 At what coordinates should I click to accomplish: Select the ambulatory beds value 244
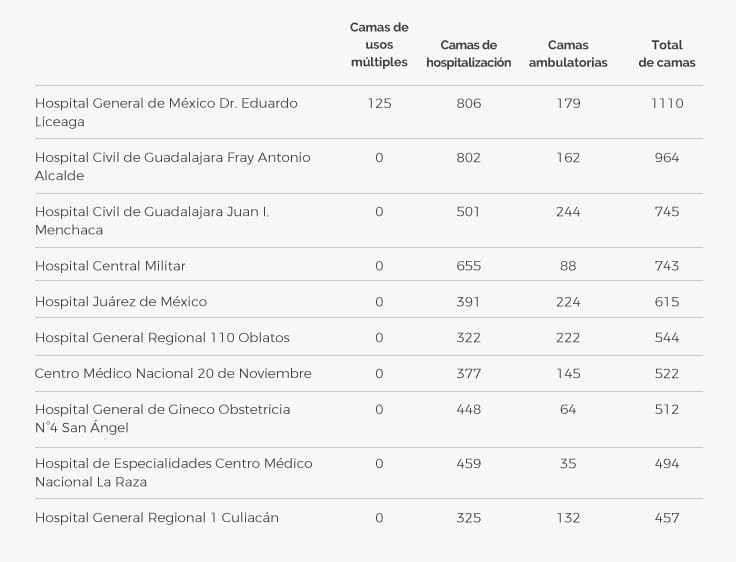tap(568, 212)
